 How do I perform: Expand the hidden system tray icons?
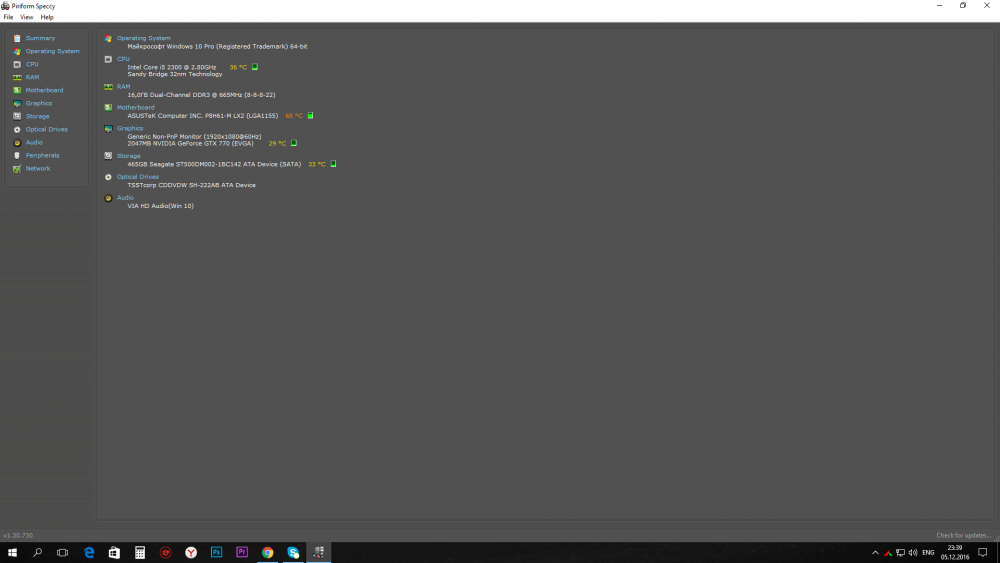pyautogui.click(x=875, y=552)
